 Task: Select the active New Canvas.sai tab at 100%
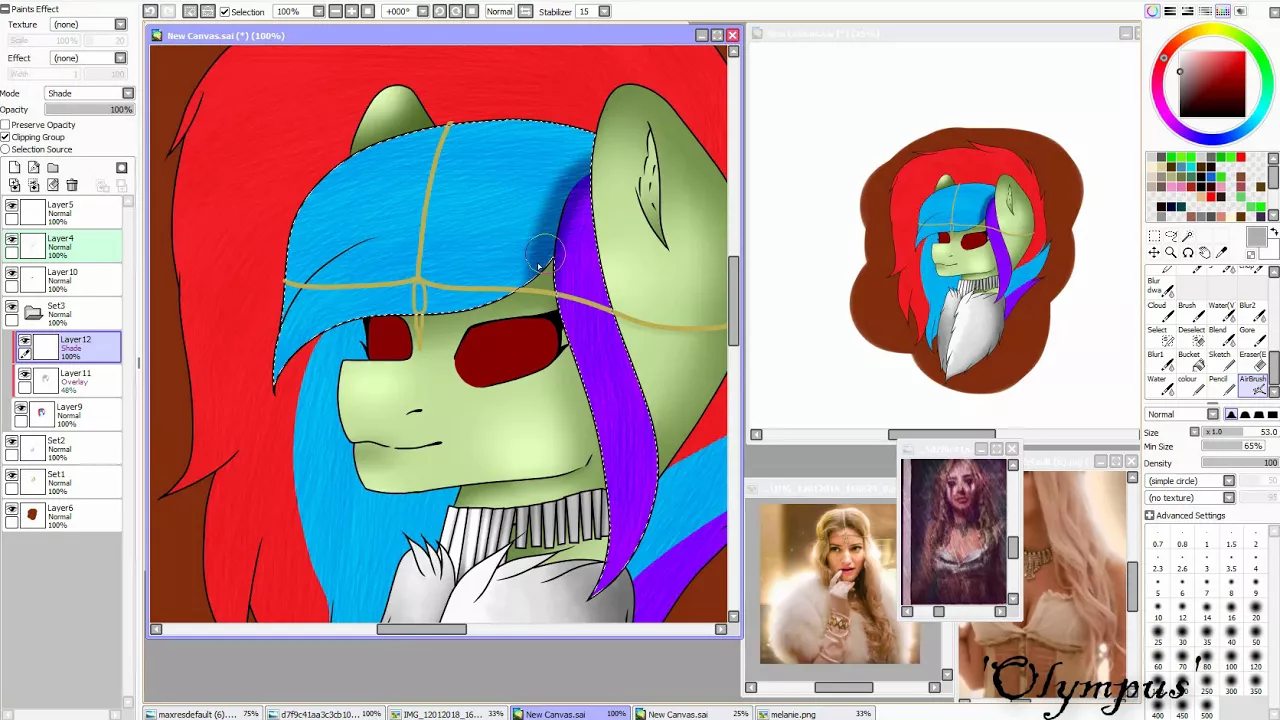tap(570, 714)
